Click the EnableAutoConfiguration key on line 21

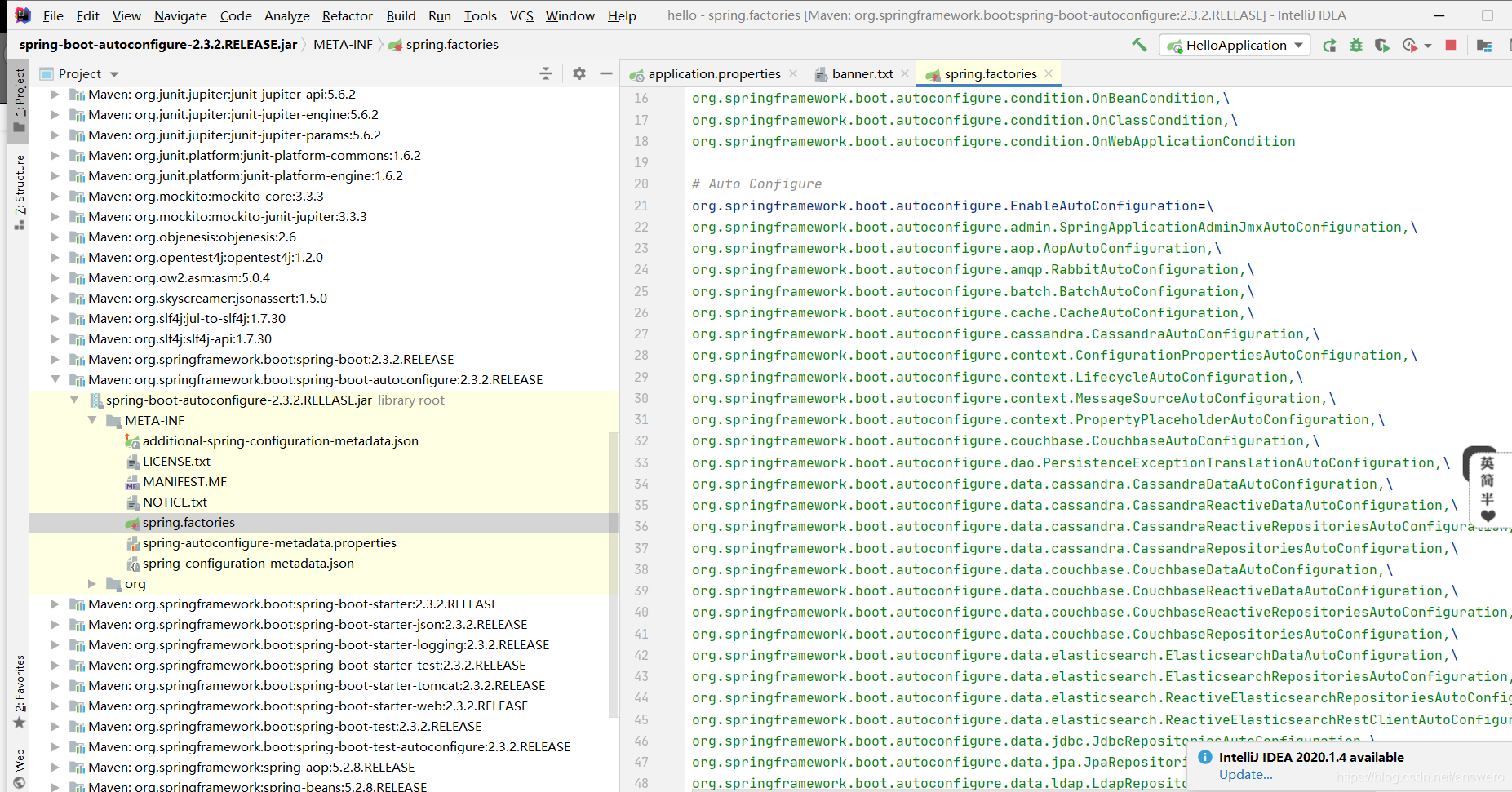click(945, 206)
